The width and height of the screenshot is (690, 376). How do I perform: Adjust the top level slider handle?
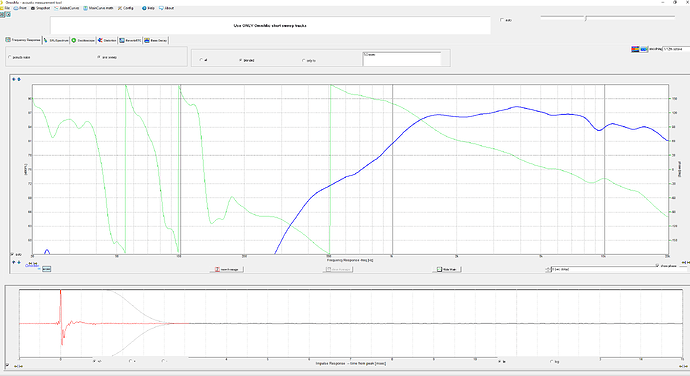(585, 18)
